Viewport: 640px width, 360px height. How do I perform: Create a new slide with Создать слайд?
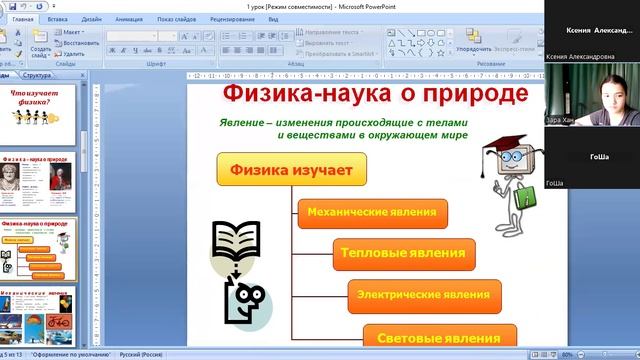[40, 43]
